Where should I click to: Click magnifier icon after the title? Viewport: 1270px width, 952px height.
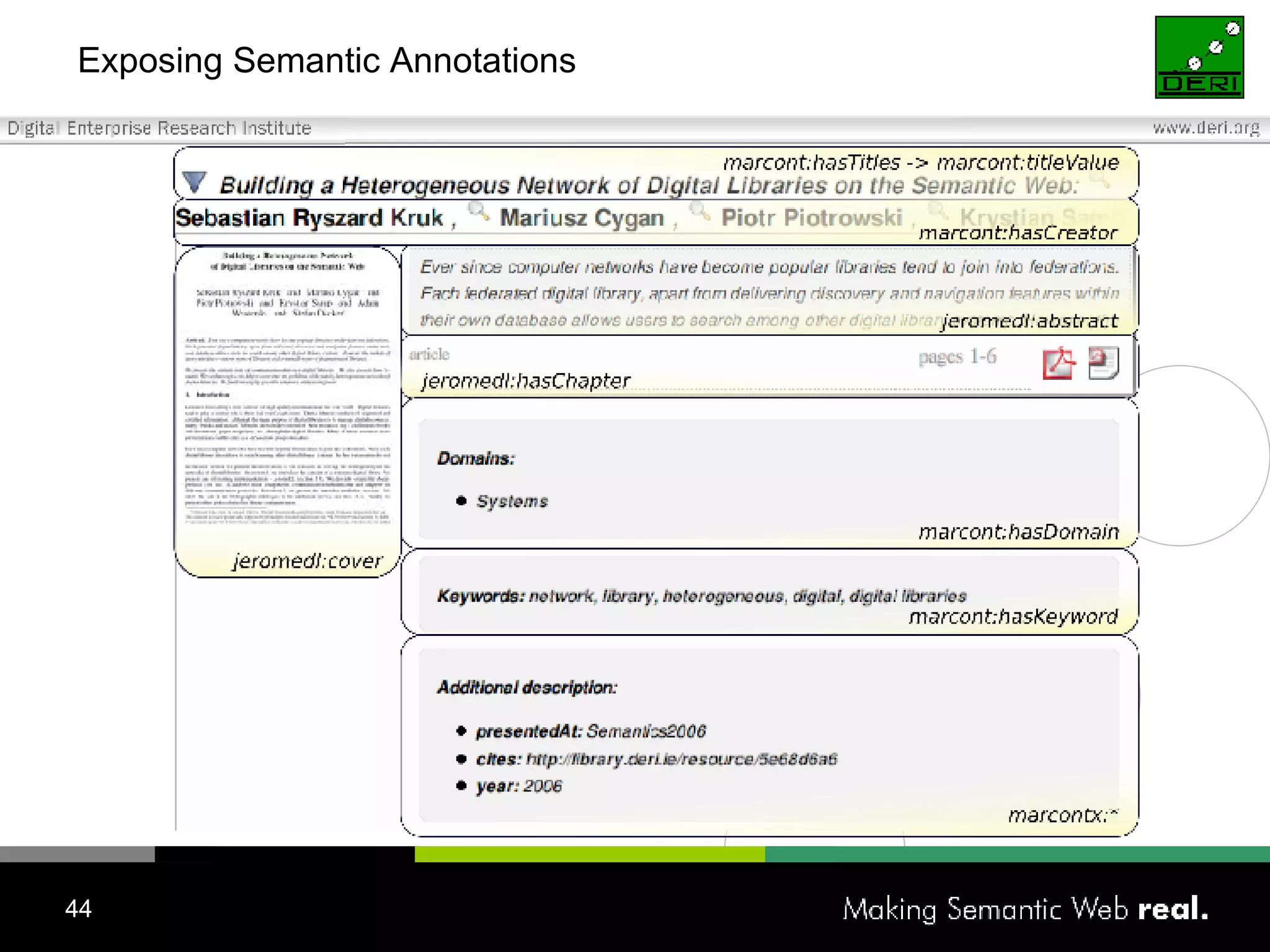pyautogui.click(x=1099, y=180)
